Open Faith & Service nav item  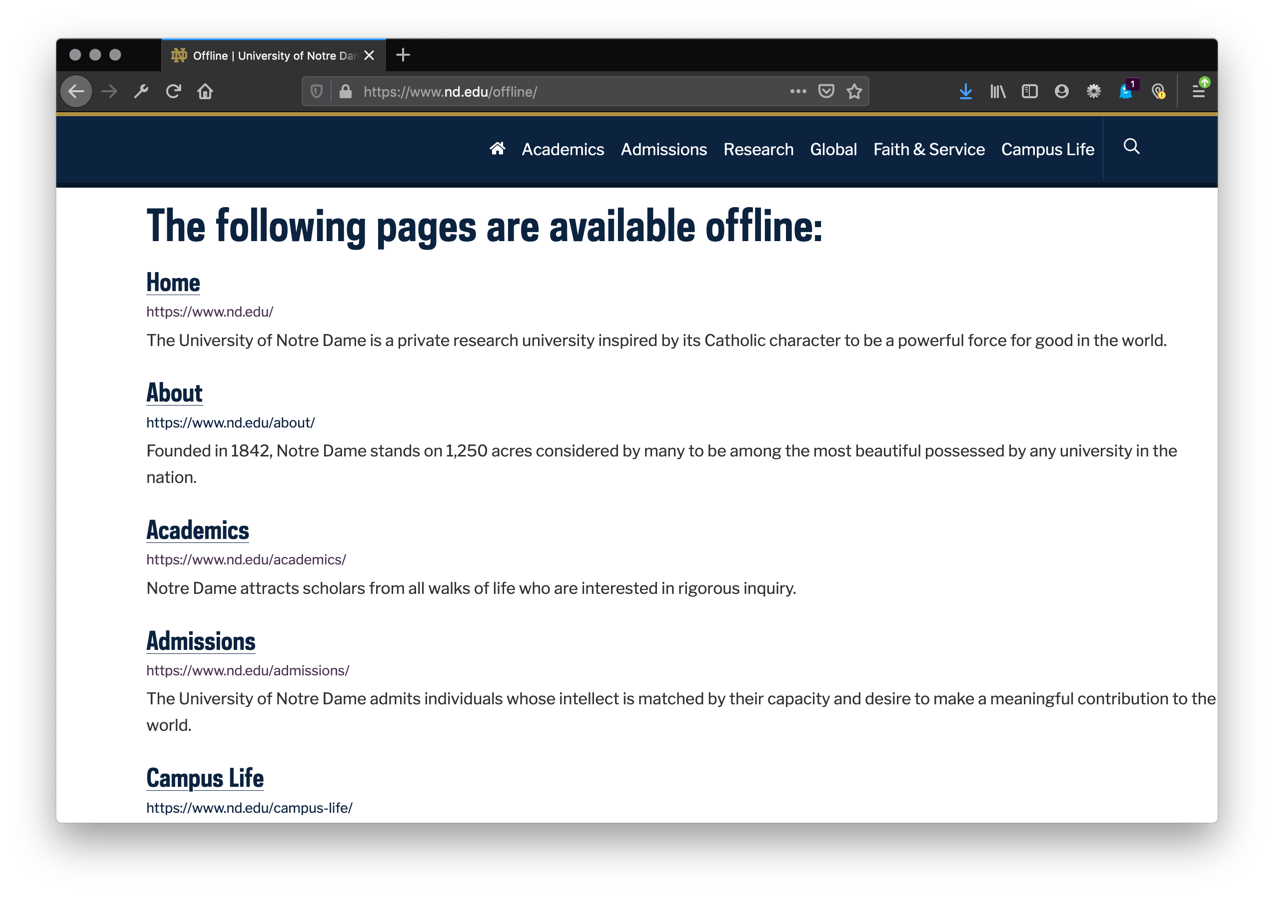tap(929, 149)
